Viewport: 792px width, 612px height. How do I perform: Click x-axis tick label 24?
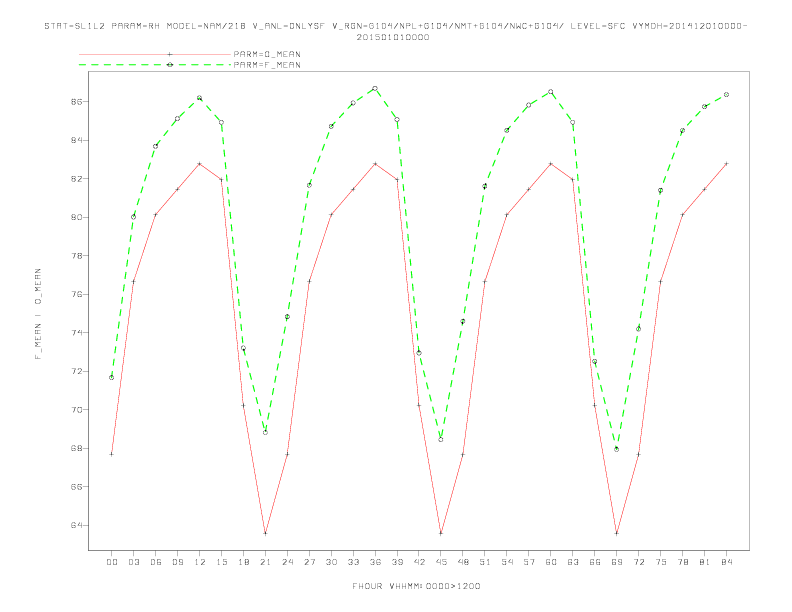pos(287,562)
